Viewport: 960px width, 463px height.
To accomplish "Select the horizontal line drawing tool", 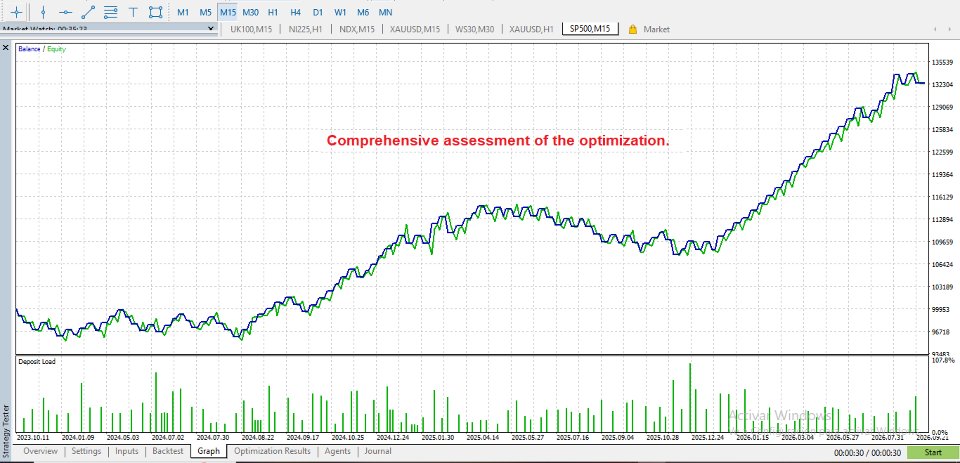I will tap(66, 12).
